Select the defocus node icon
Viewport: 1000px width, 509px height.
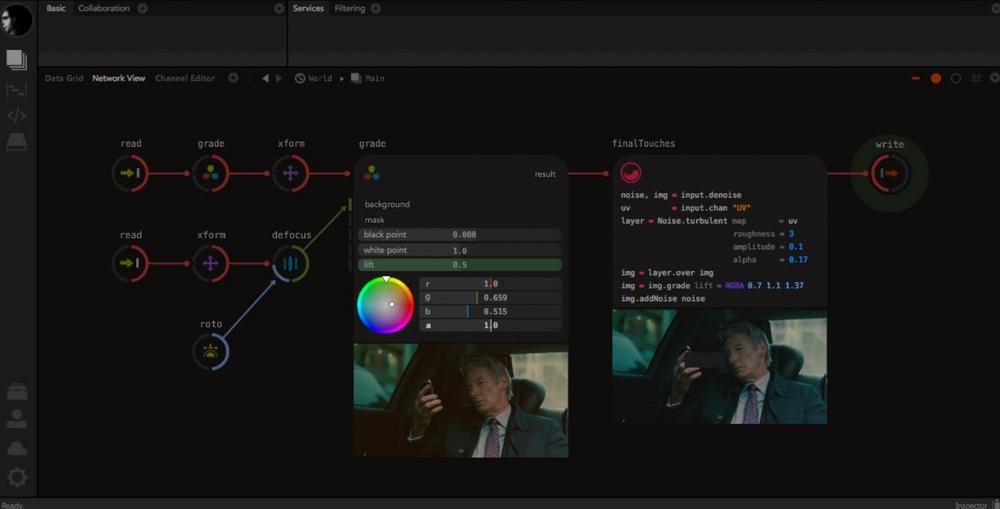290,263
